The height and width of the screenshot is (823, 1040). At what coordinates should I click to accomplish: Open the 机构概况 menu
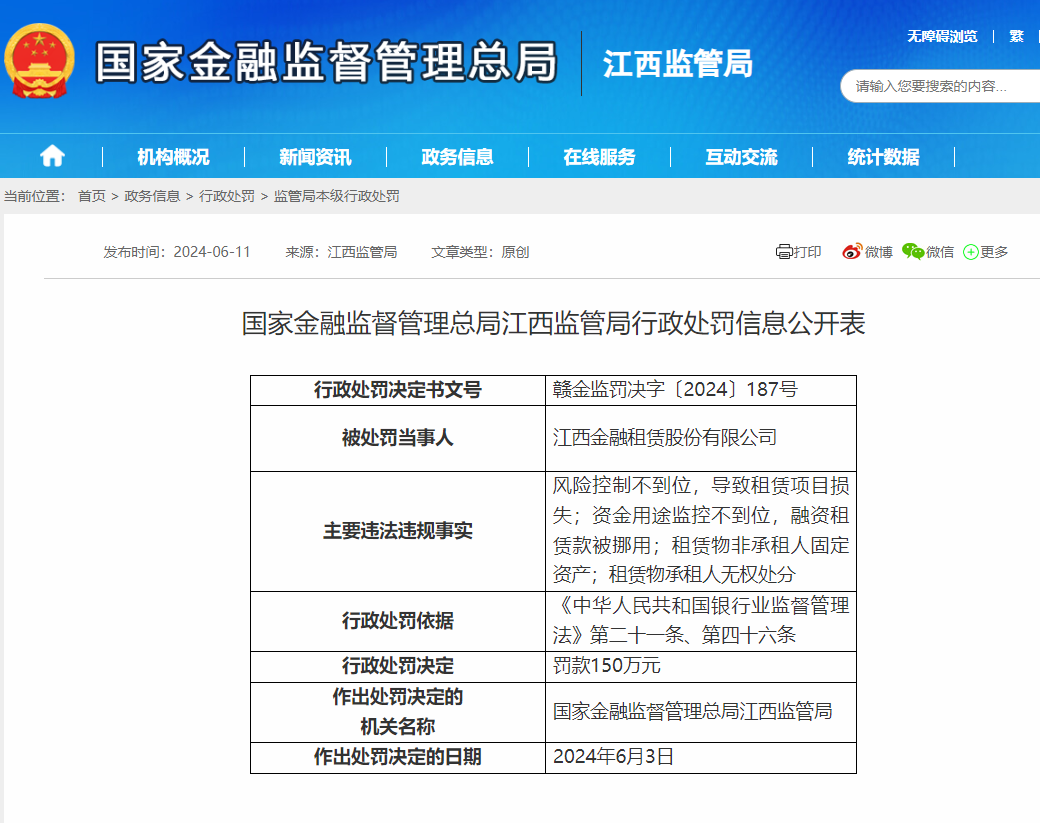173,157
